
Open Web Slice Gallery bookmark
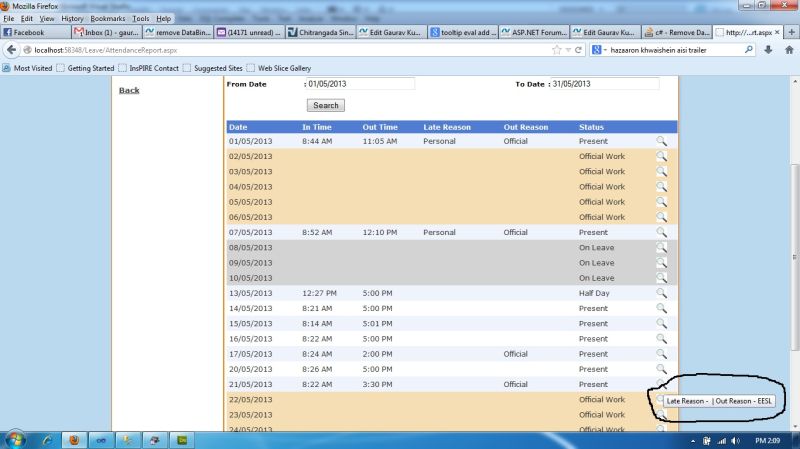click(279, 68)
